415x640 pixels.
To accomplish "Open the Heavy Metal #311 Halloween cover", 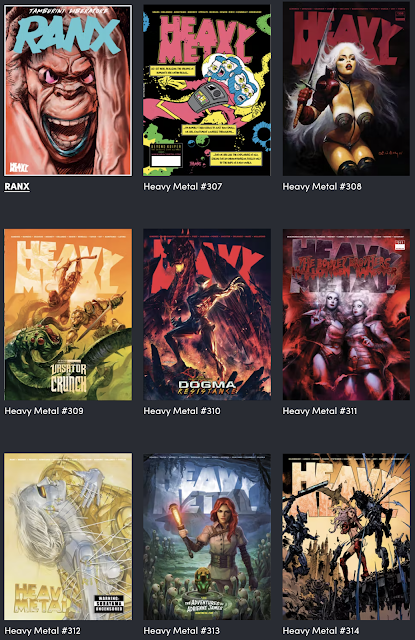I will (346, 315).
